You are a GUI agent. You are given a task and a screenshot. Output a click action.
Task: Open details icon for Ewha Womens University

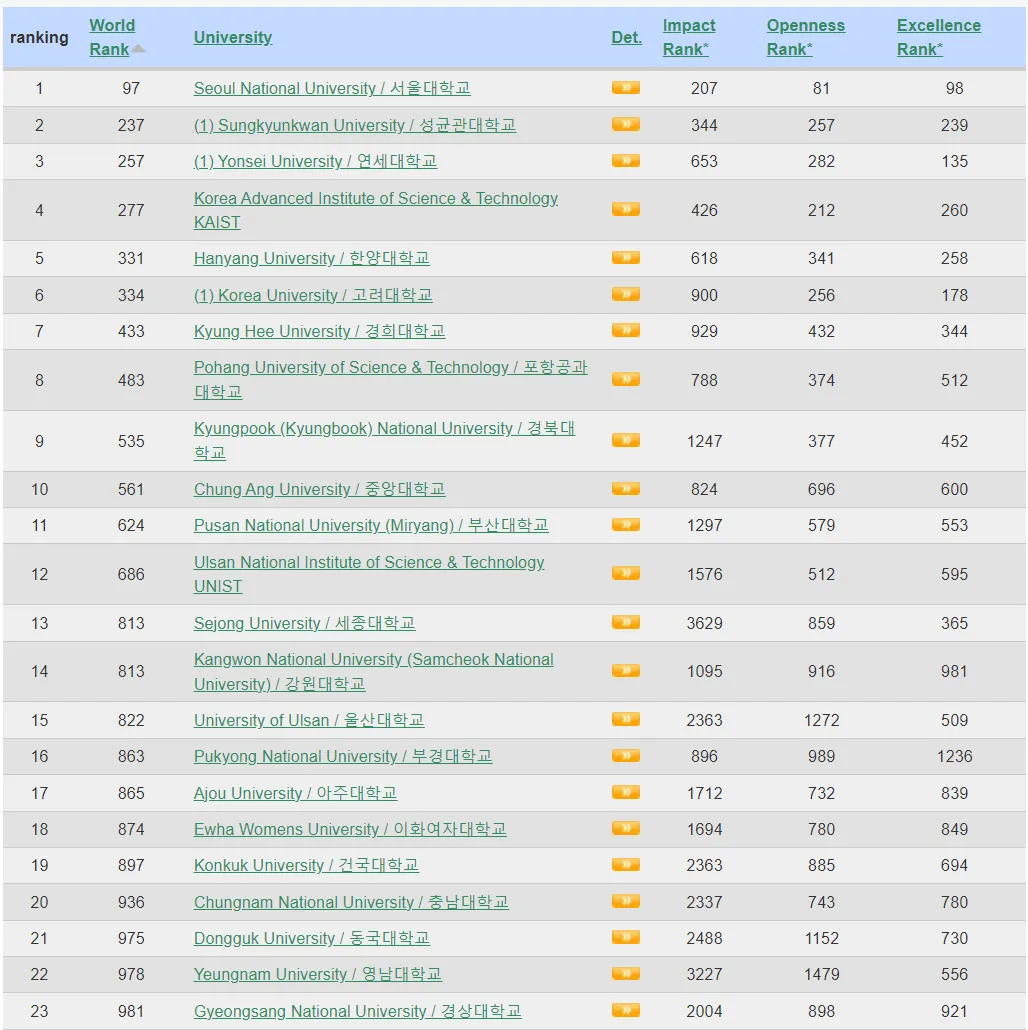tap(625, 828)
